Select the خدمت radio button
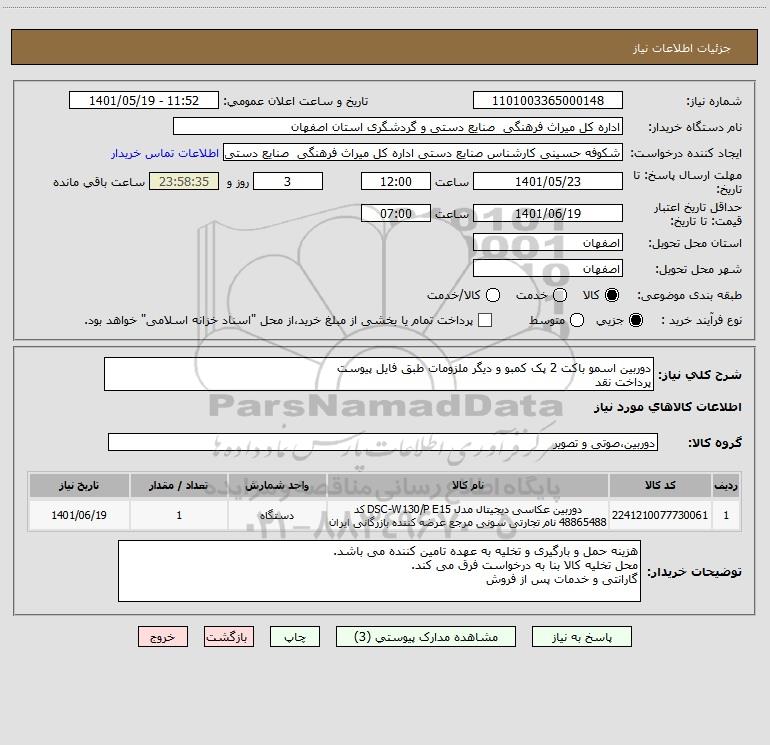The height and width of the screenshot is (745, 770). click(x=560, y=295)
